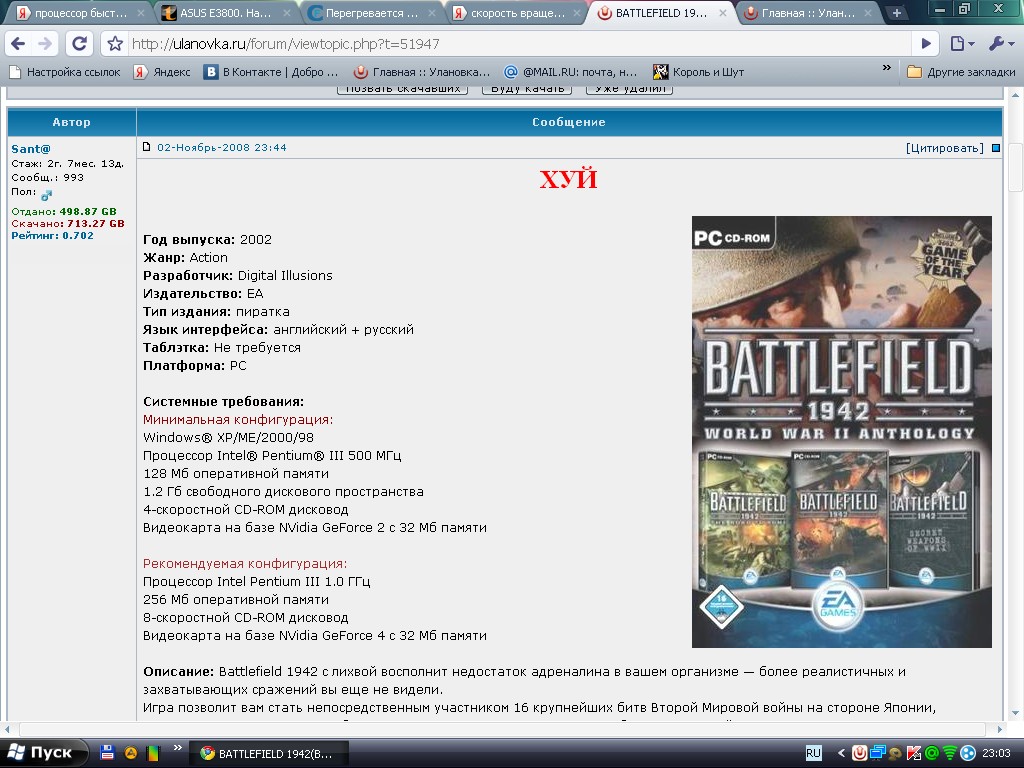Screen dimensions: 1024x768
Task: Click the floppy disk quick launch icon
Action: tap(108, 753)
